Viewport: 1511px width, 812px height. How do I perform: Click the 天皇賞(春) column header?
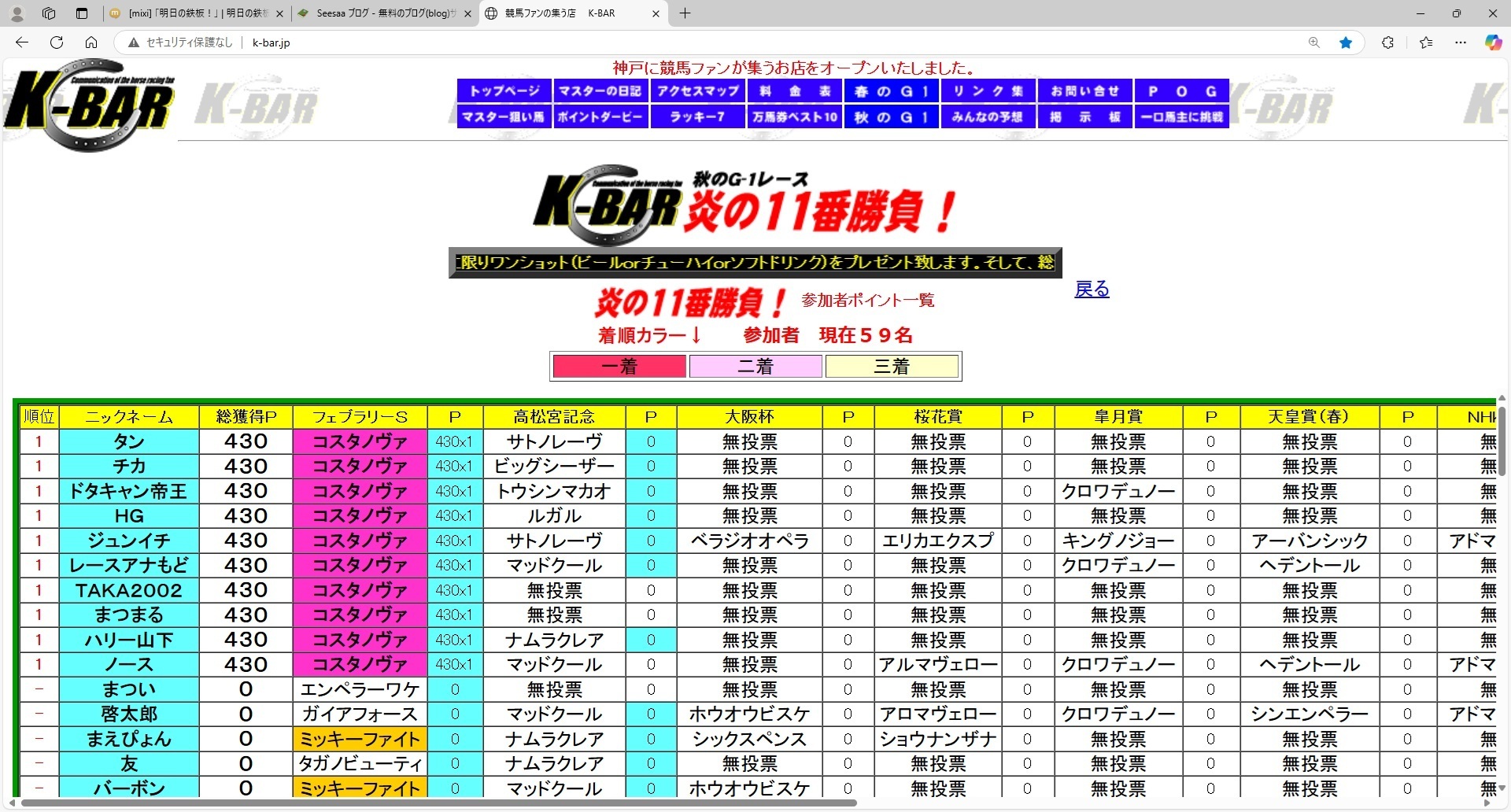[x=1310, y=417]
